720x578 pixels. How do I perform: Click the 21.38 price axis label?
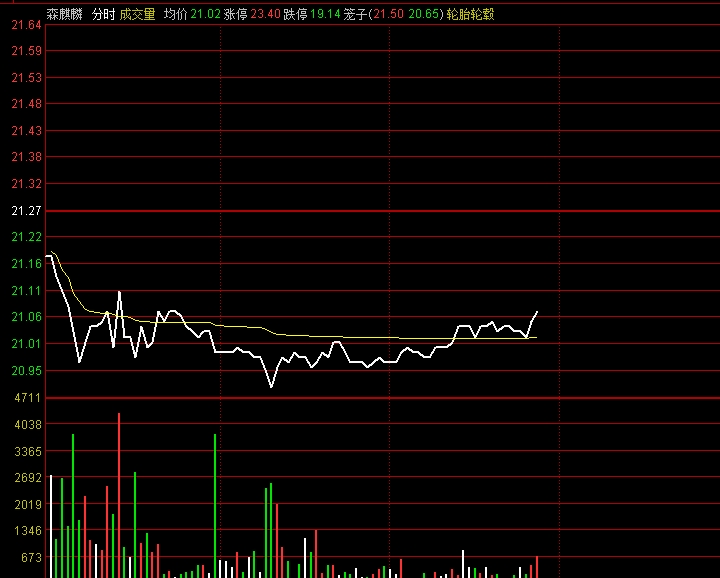(26, 157)
